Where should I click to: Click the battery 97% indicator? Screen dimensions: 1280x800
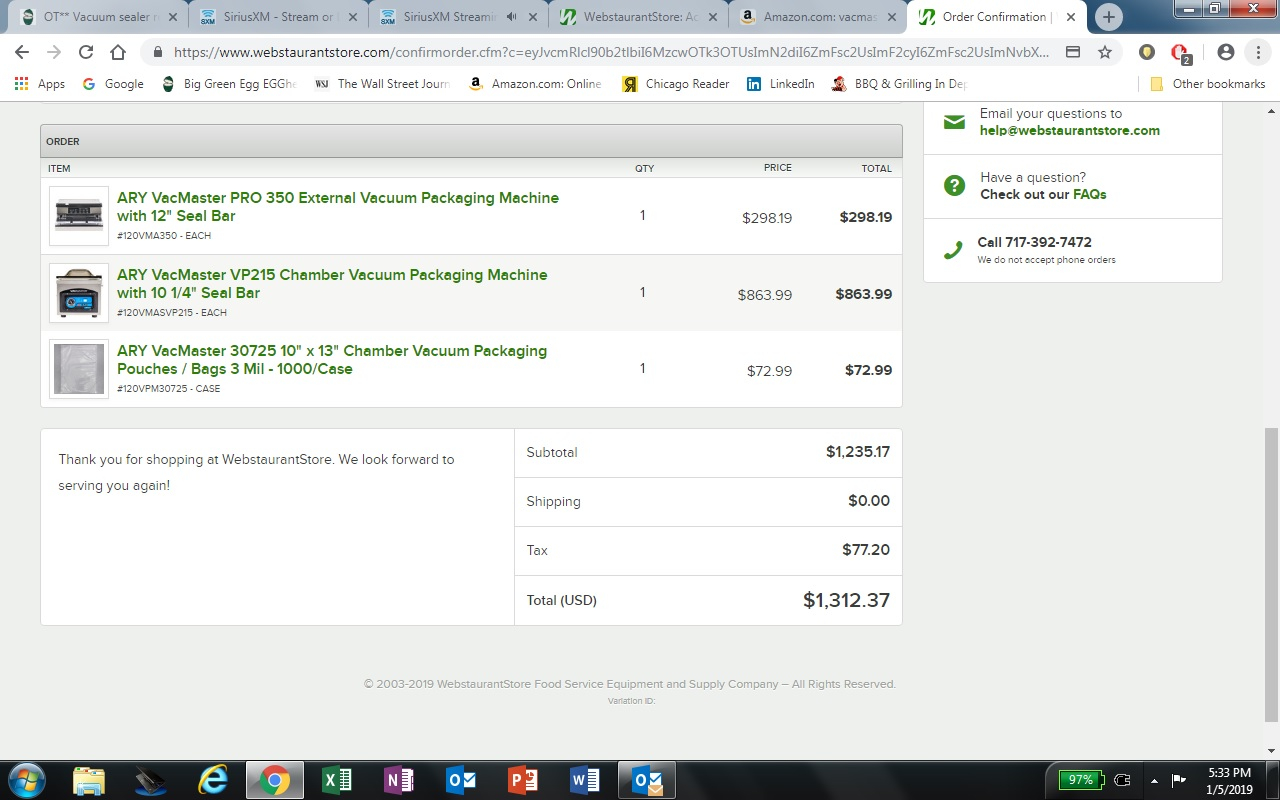(1082, 780)
